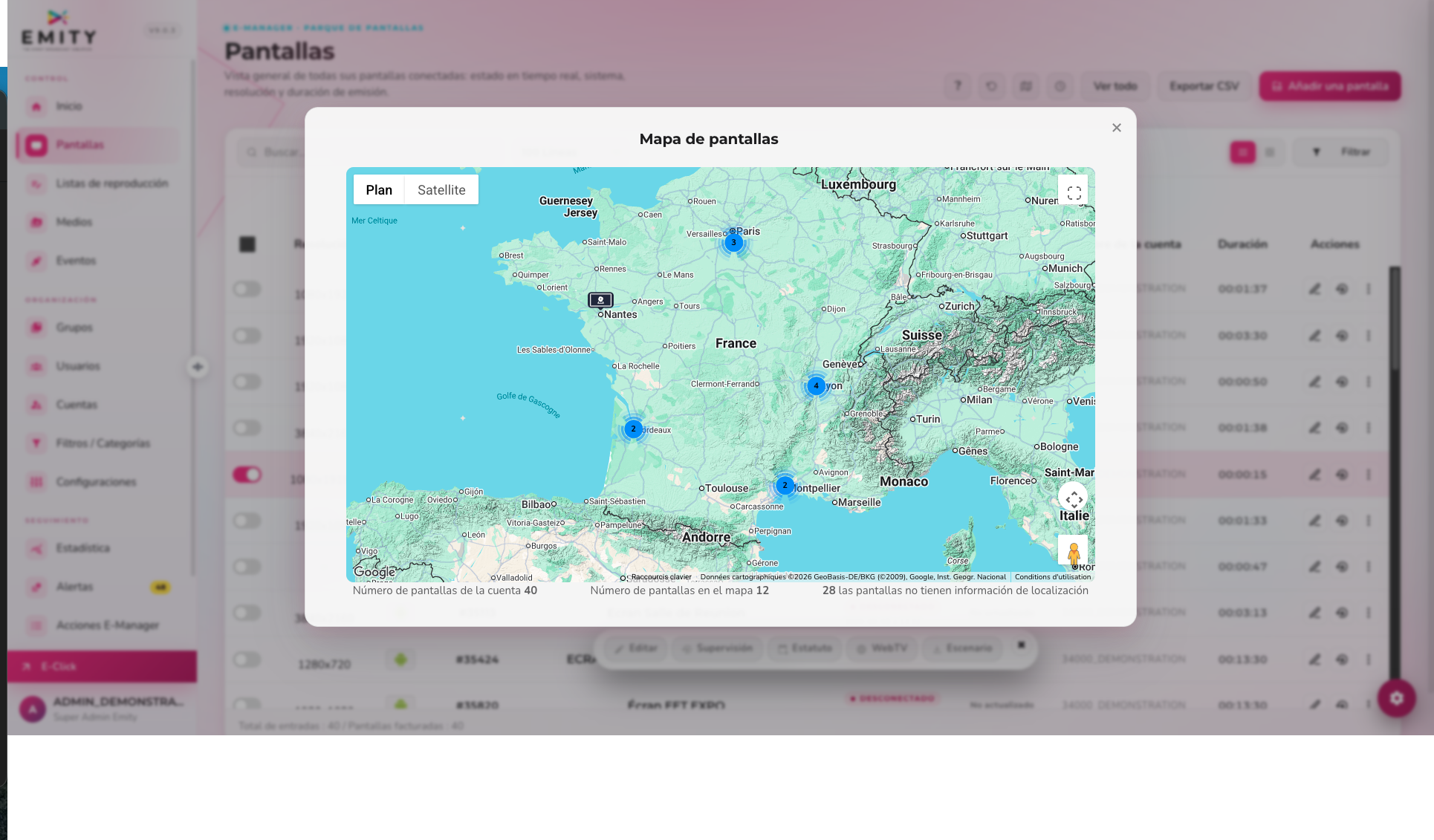Close the Mapa de pantallas dialog
Screen dimensions: 1434x840
tap(1116, 128)
